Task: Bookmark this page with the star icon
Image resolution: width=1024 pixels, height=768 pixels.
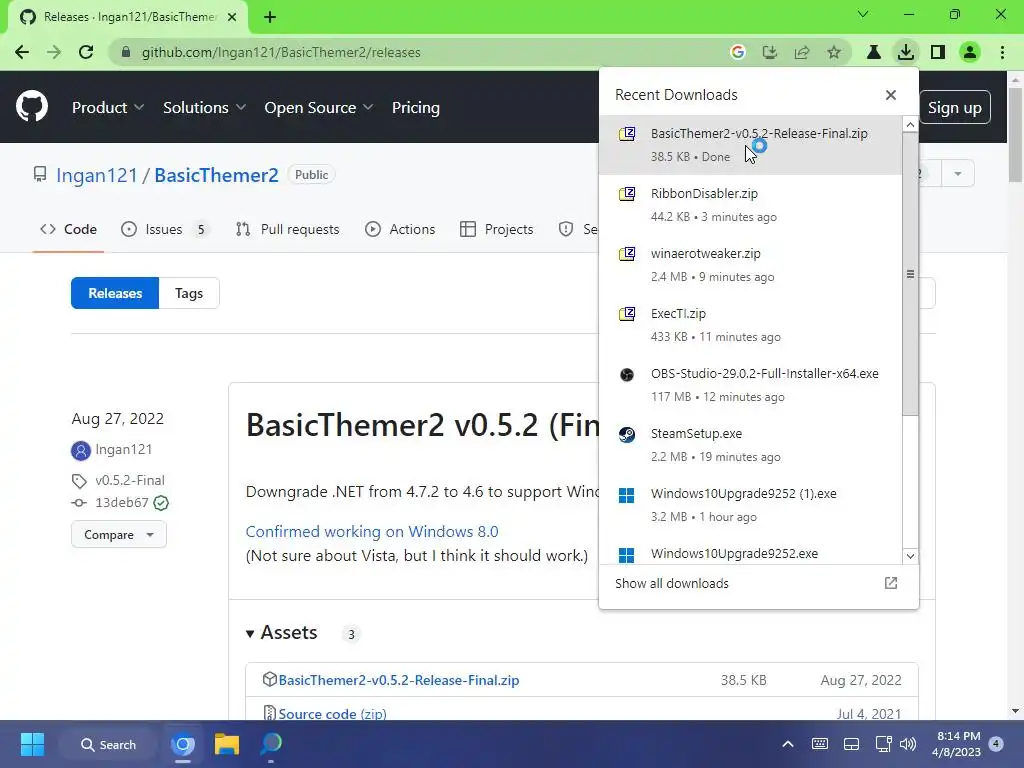Action: [834, 52]
